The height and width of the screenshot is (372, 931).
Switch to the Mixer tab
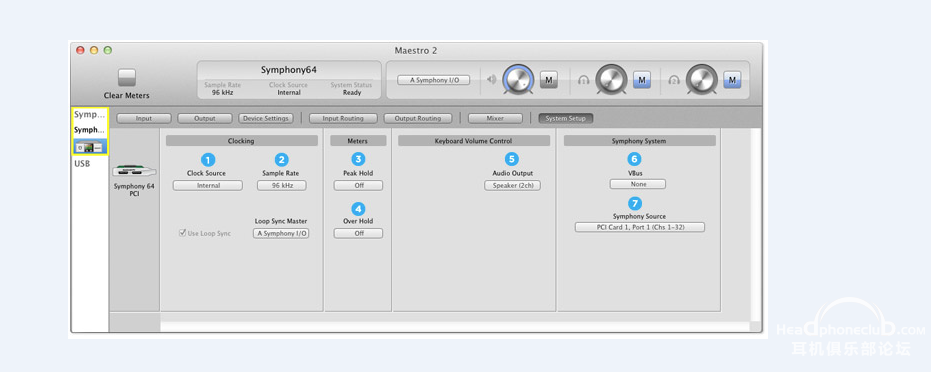pyautogui.click(x=495, y=118)
